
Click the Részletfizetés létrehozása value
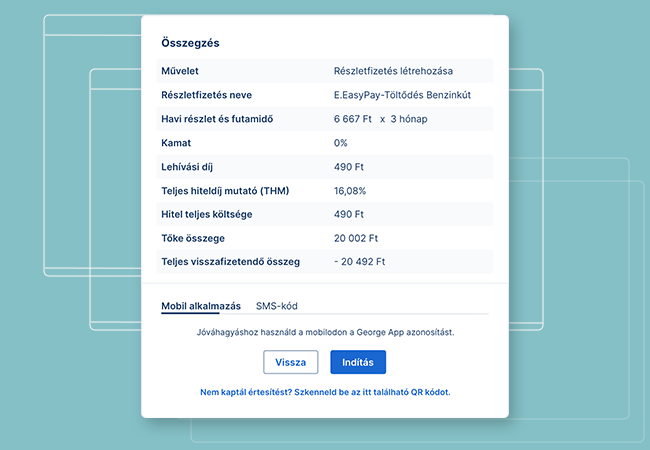point(393,71)
